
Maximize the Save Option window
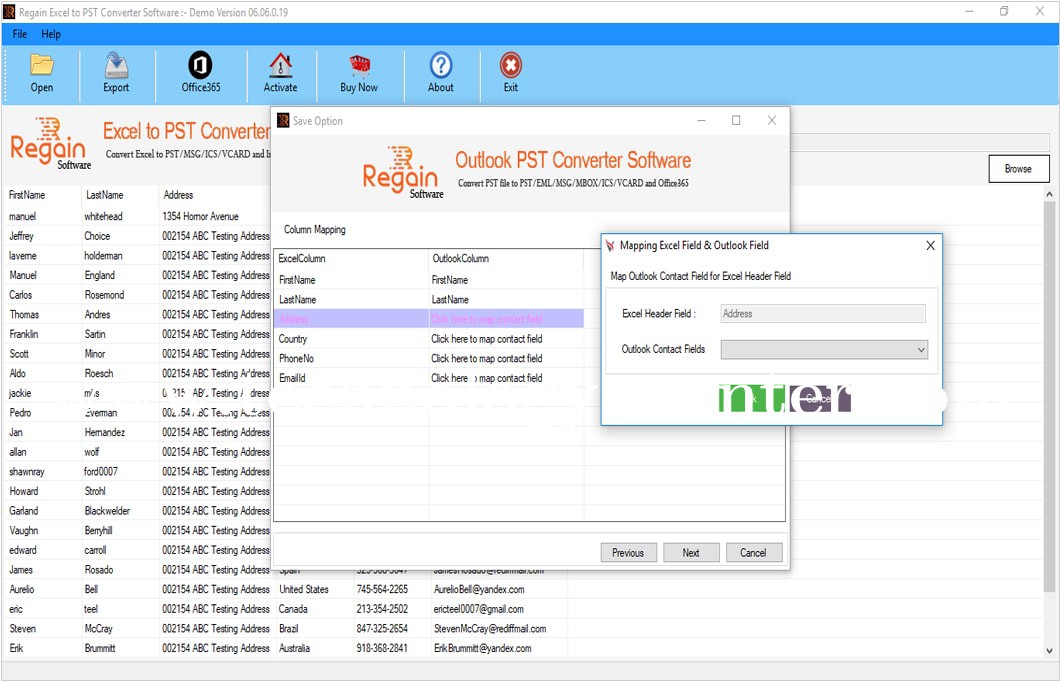click(736, 120)
